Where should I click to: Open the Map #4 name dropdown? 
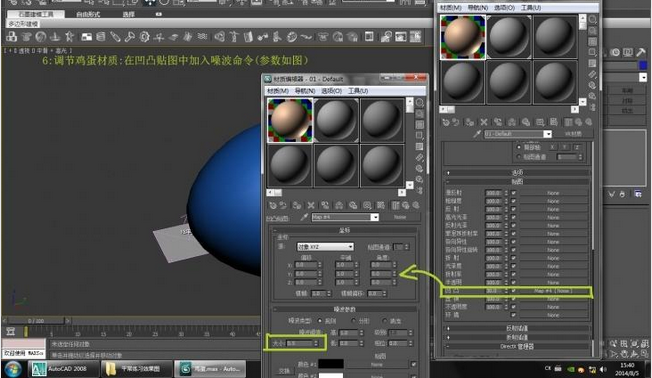(375, 217)
